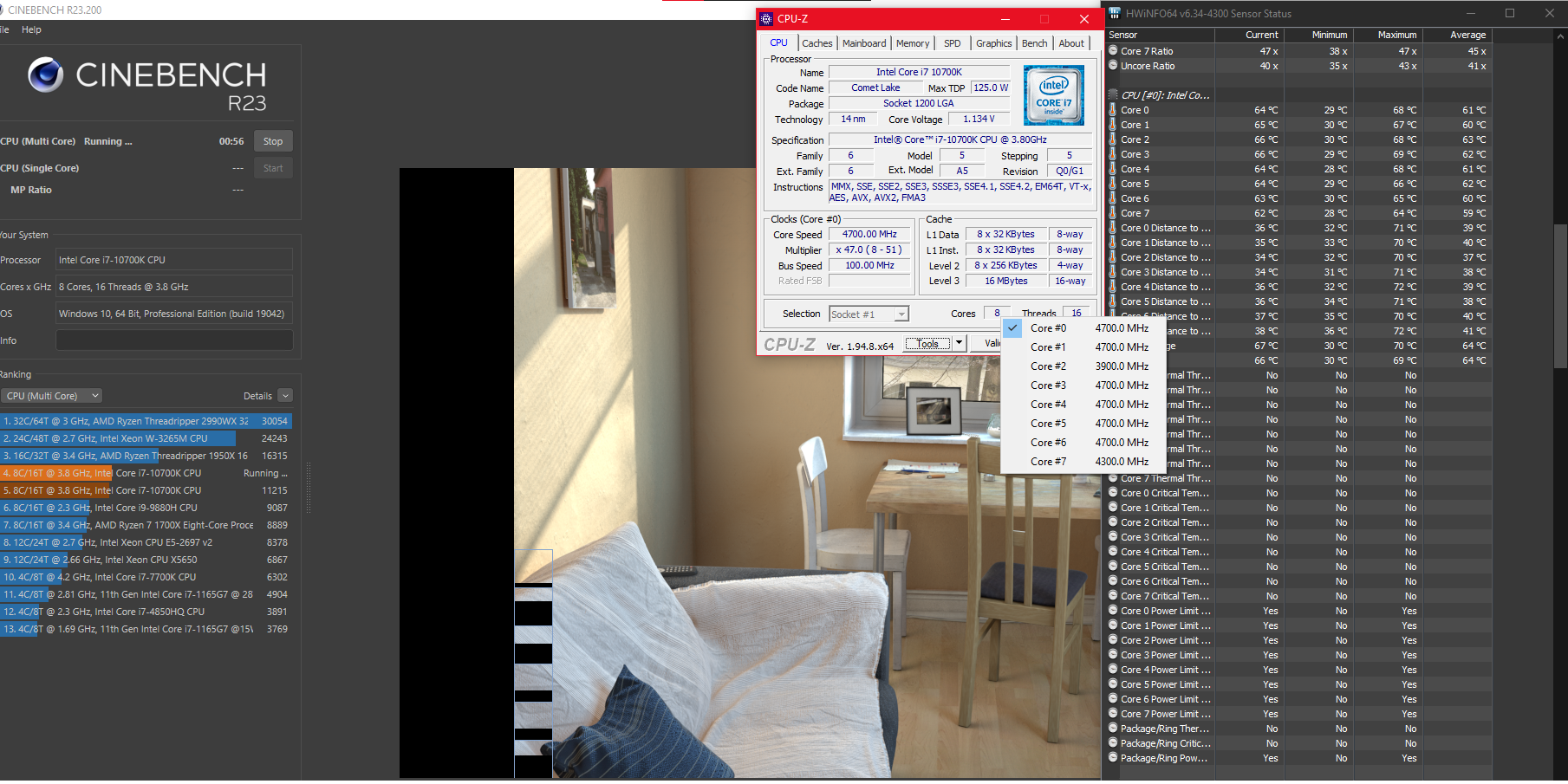The width and height of the screenshot is (1568, 784).
Task: Select Core #6 in CPU-Z core menu
Action: (1083, 443)
